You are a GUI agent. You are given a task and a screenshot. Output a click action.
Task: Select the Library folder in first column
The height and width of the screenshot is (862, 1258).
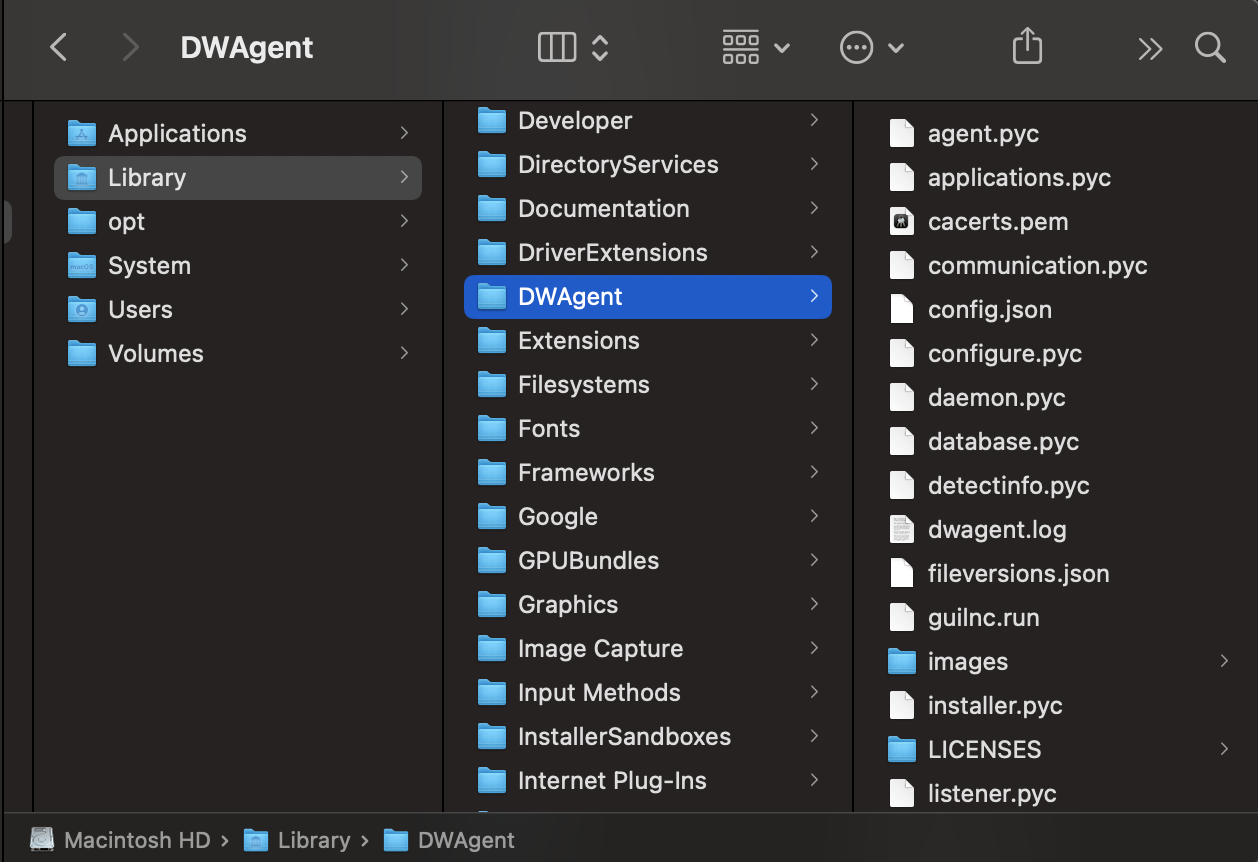point(238,177)
